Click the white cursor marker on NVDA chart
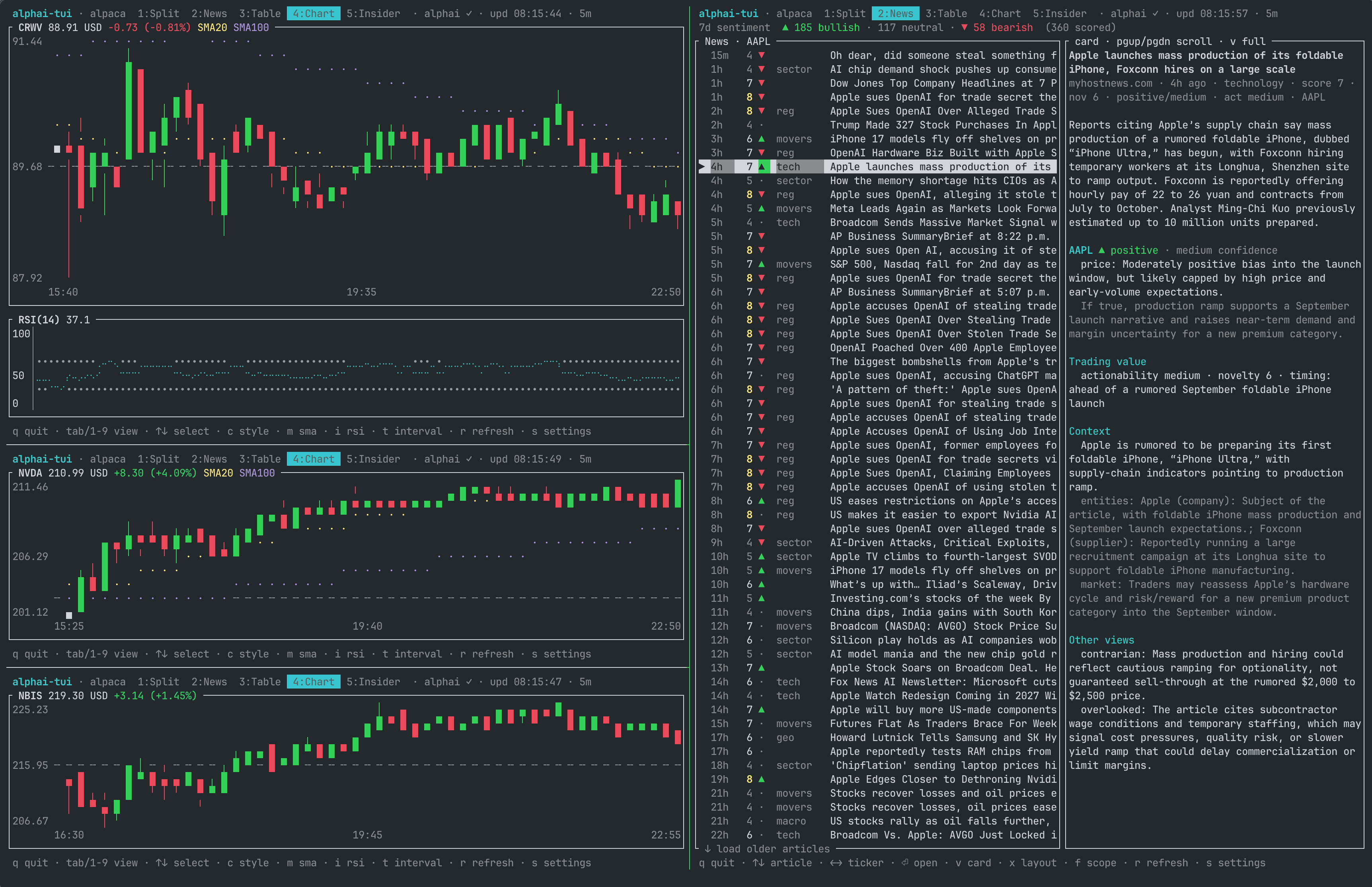The height and width of the screenshot is (887, 1372). 68,615
